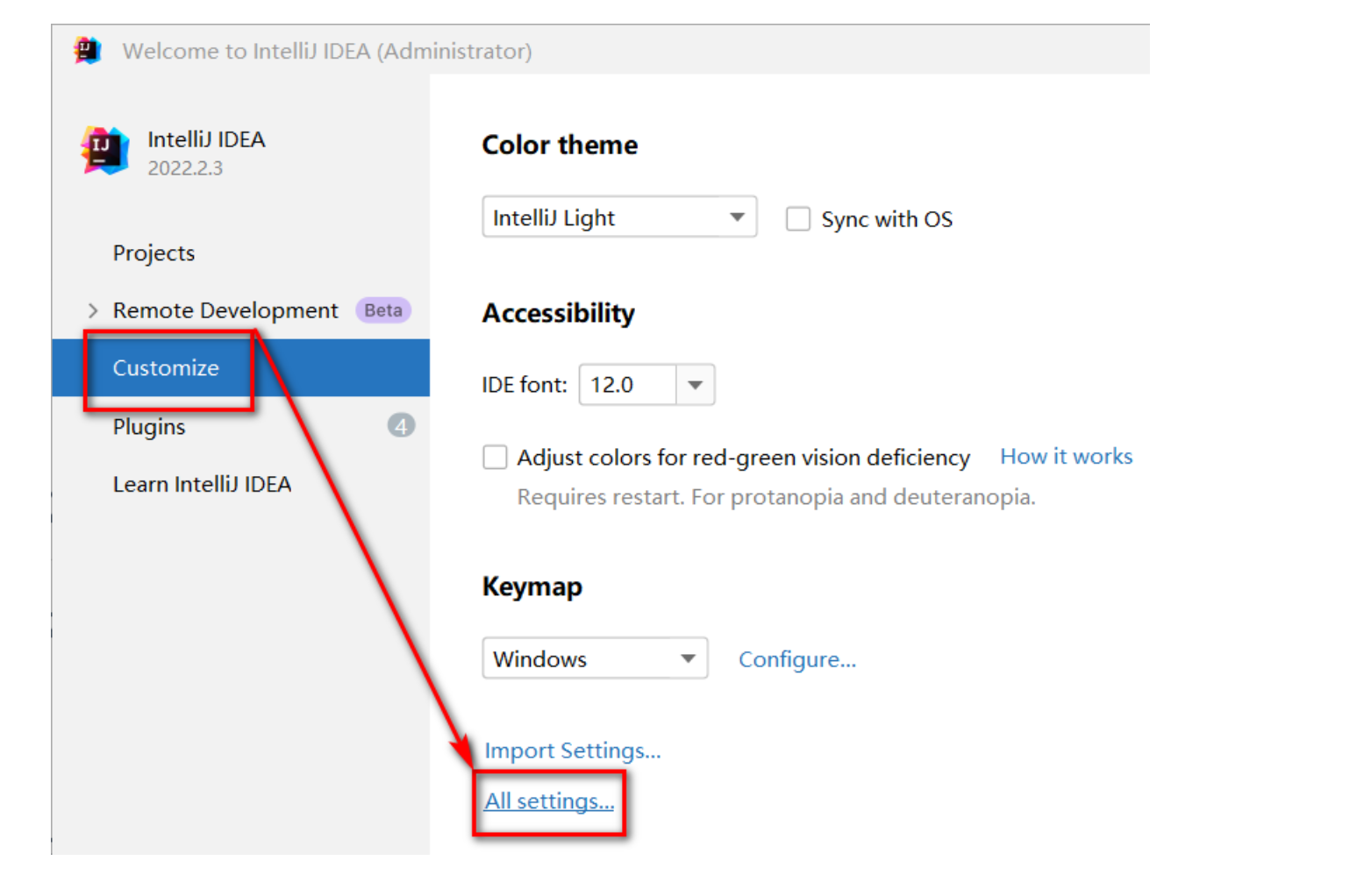
Task: Open the IDE font size dropdown arrow
Action: coord(695,385)
